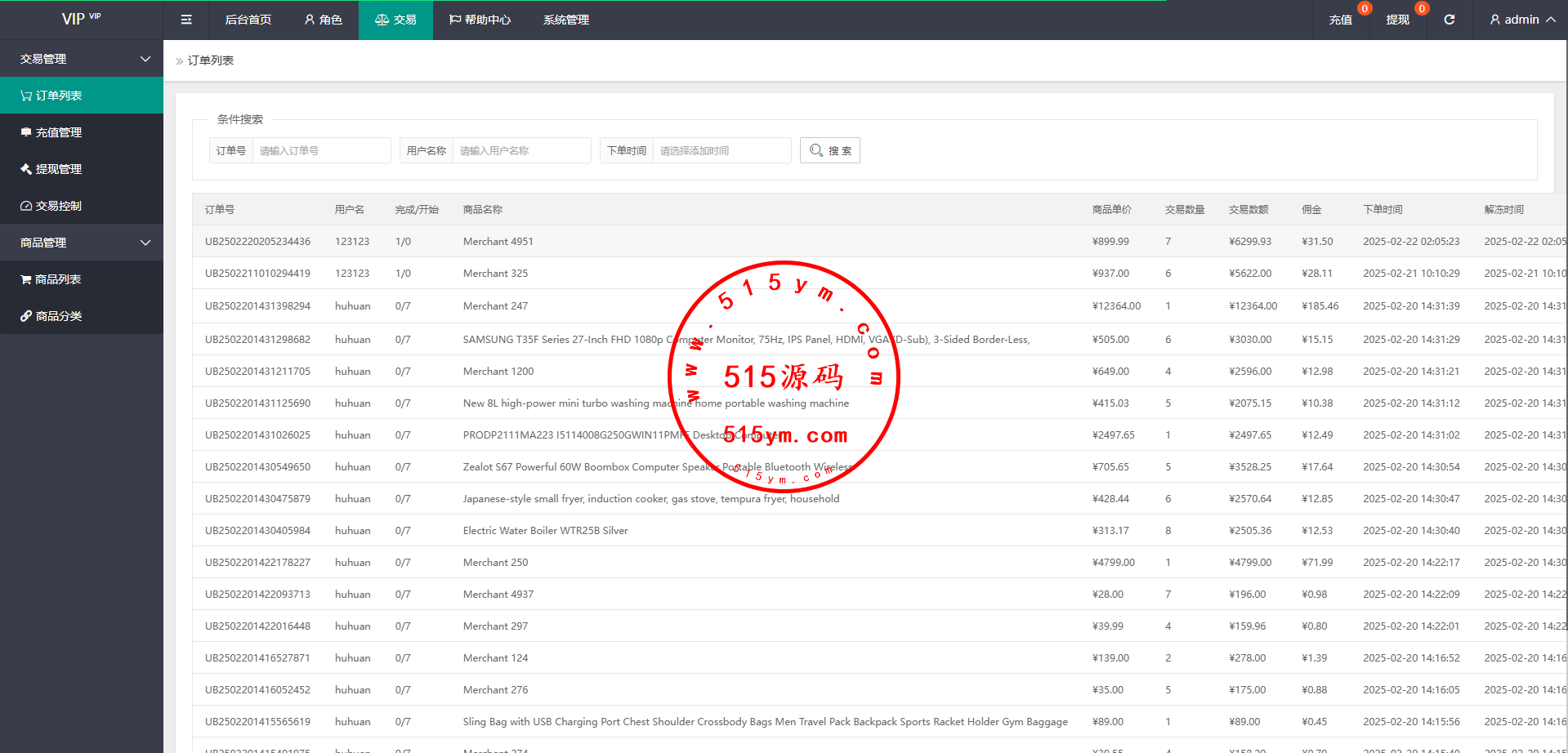Click the 搜索 search button
Screen dimensions: 1568x753
click(829, 150)
